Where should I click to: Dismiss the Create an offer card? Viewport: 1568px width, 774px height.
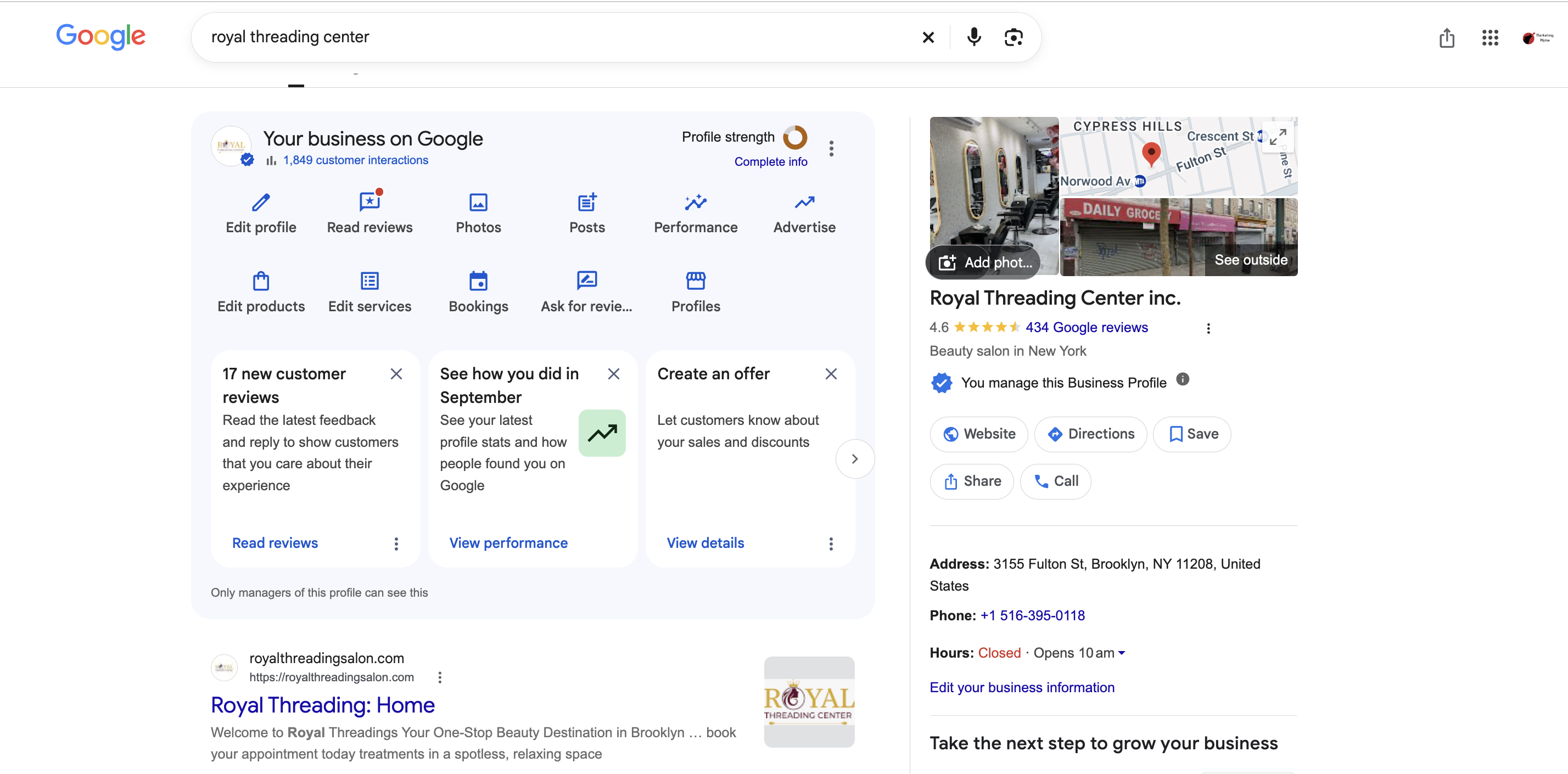[831, 374]
